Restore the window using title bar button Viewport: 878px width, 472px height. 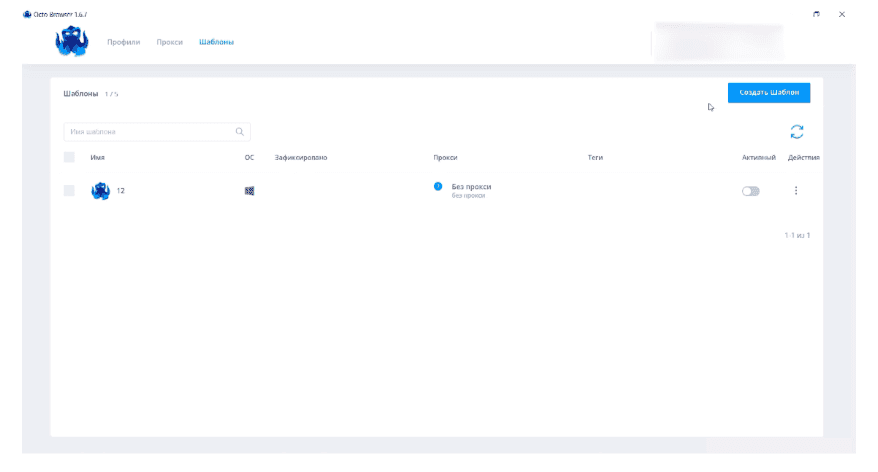(x=816, y=14)
